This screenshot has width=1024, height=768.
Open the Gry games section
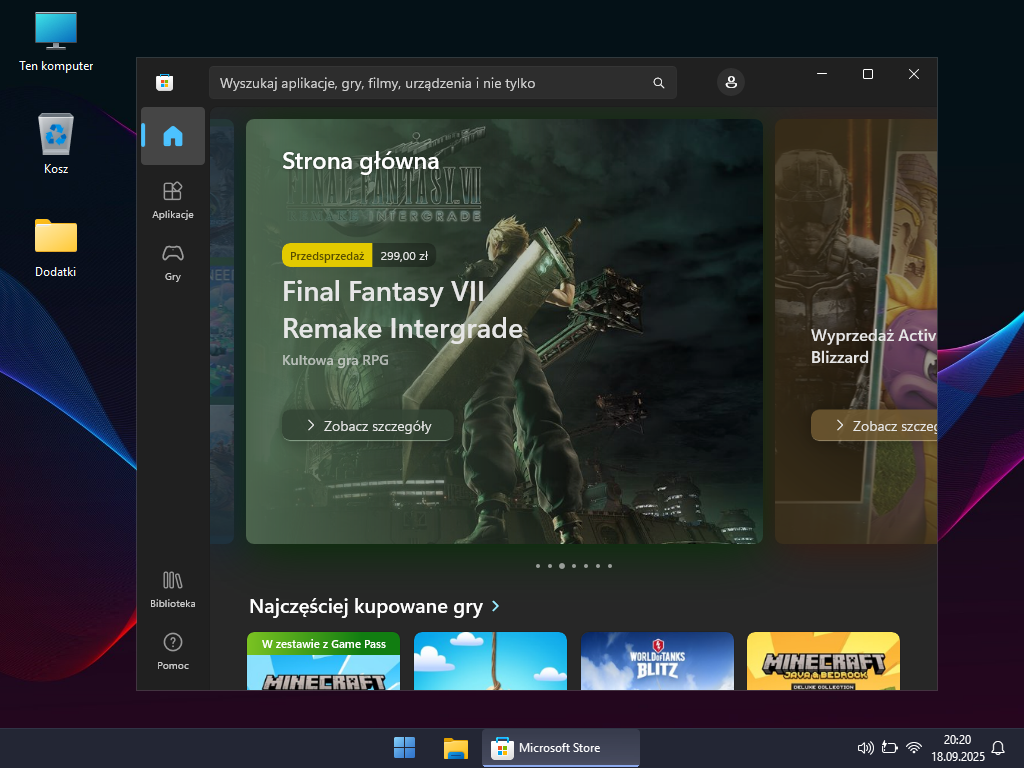click(x=173, y=262)
